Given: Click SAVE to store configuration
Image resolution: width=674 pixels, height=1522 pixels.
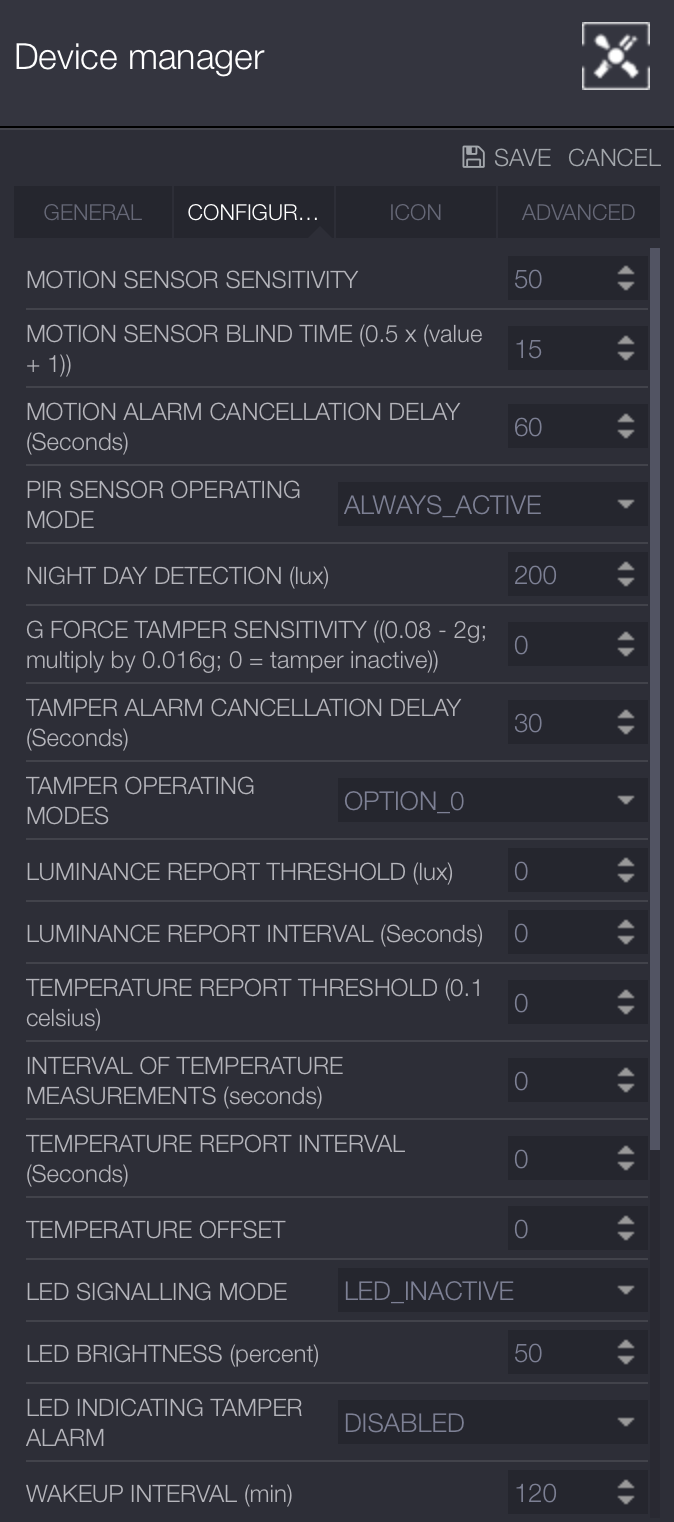Looking at the screenshot, I should click(522, 158).
